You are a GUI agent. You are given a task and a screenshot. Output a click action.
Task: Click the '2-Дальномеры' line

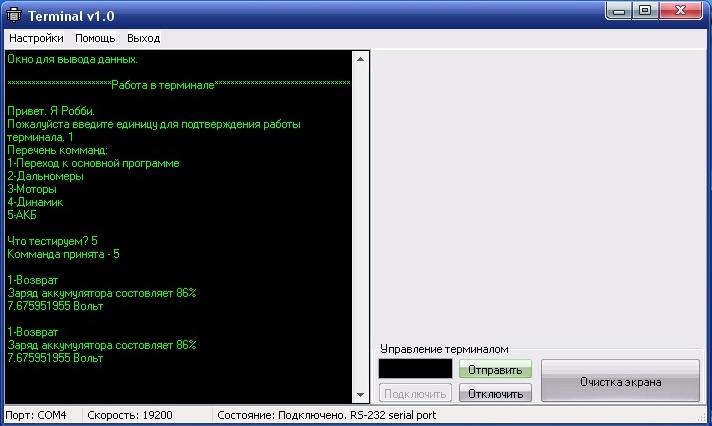tap(45, 176)
